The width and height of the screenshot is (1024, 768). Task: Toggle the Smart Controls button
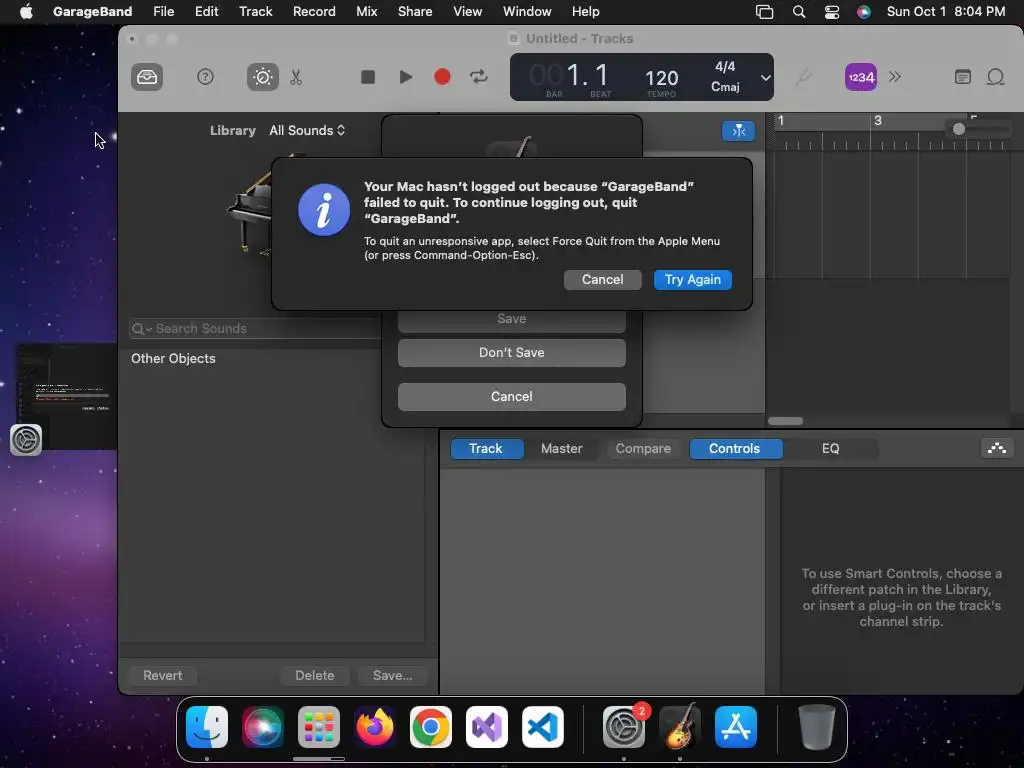click(263, 77)
